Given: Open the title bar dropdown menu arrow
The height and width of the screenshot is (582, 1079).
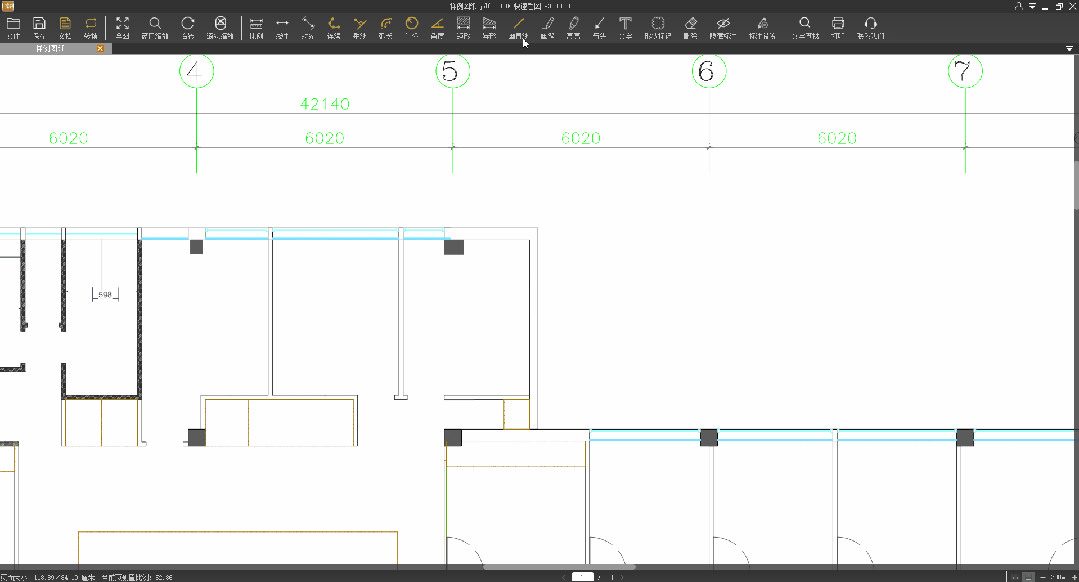Looking at the screenshot, I should click(1032, 6).
